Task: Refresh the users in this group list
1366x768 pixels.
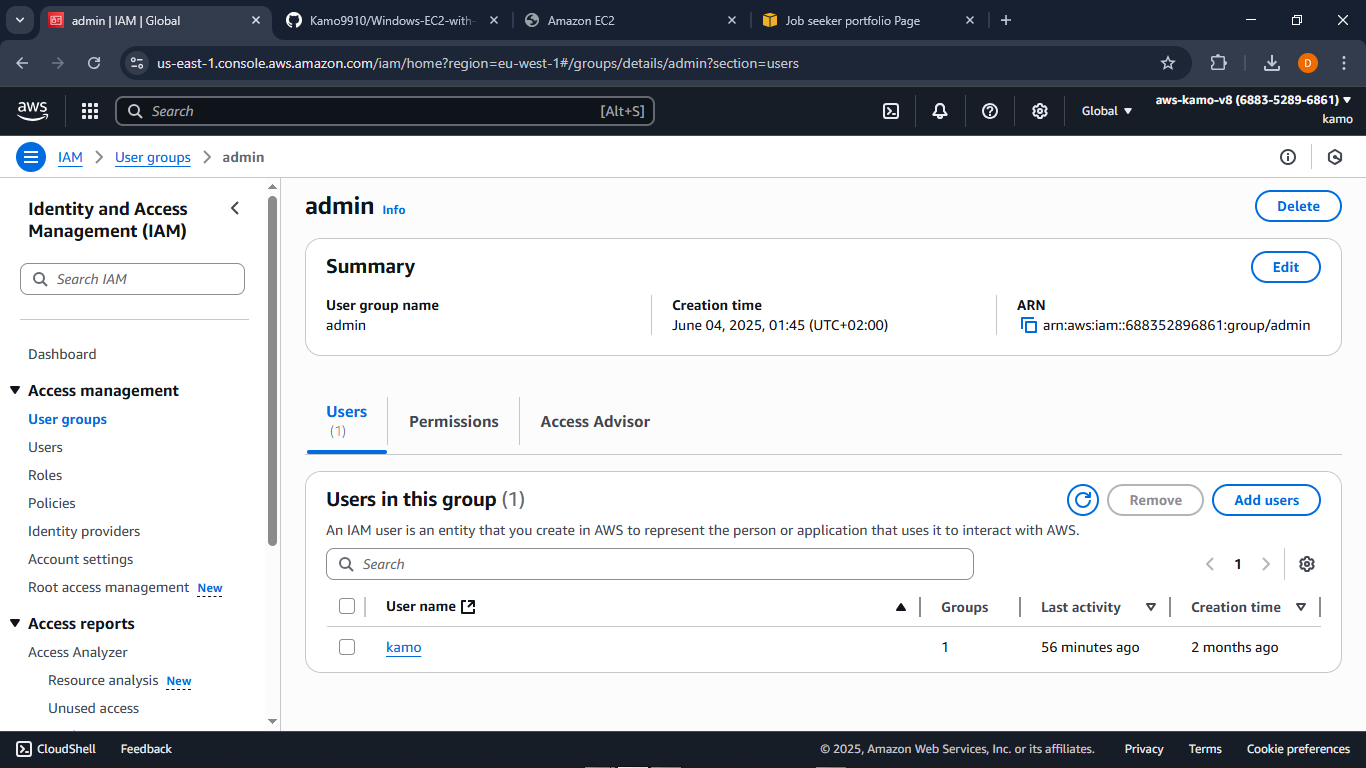Action: [x=1082, y=500]
